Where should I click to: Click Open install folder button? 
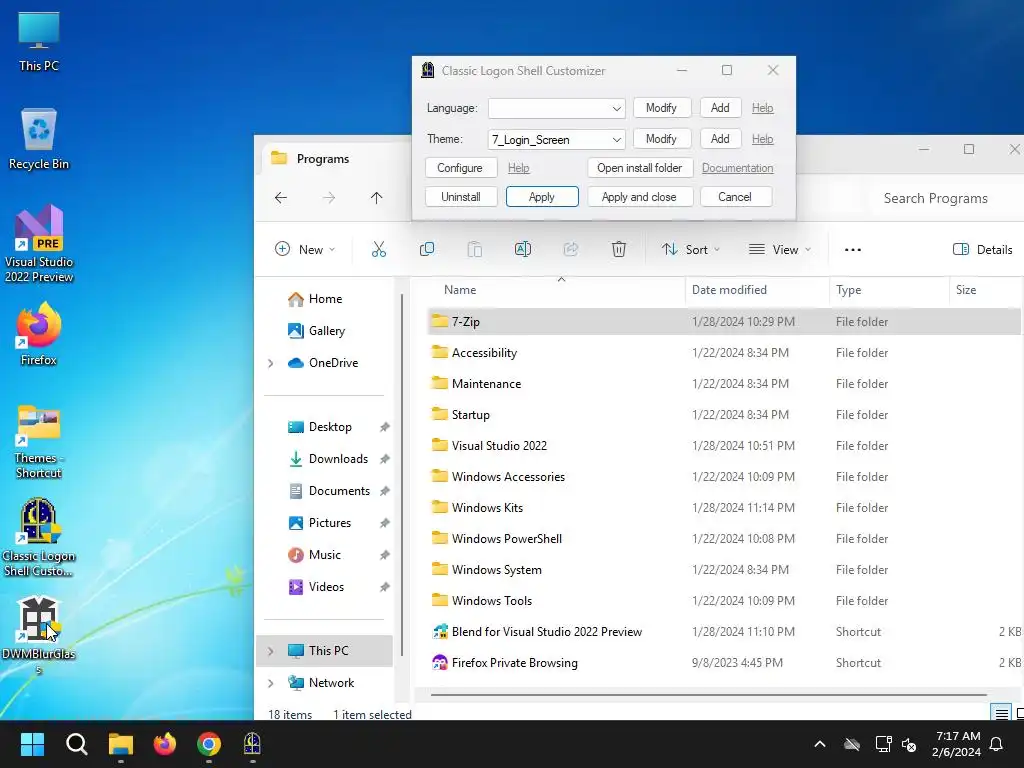pyautogui.click(x=640, y=168)
